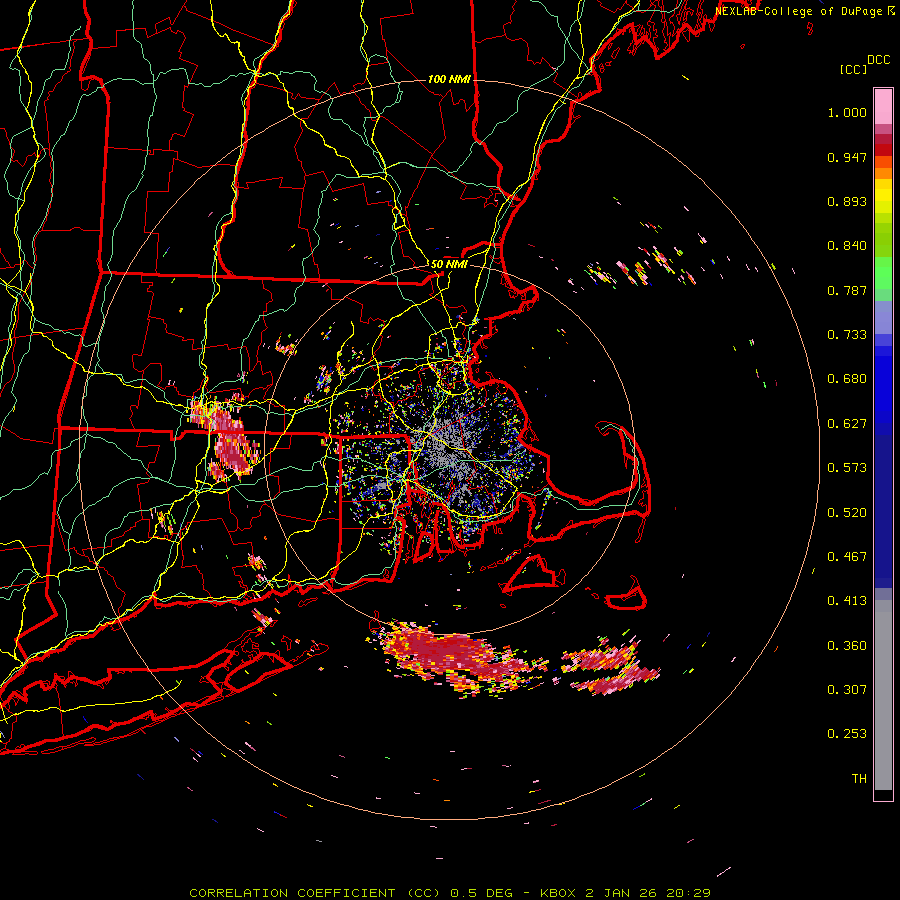Click the 0.307 scale value
This screenshot has width=900, height=900.
point(847,690)
